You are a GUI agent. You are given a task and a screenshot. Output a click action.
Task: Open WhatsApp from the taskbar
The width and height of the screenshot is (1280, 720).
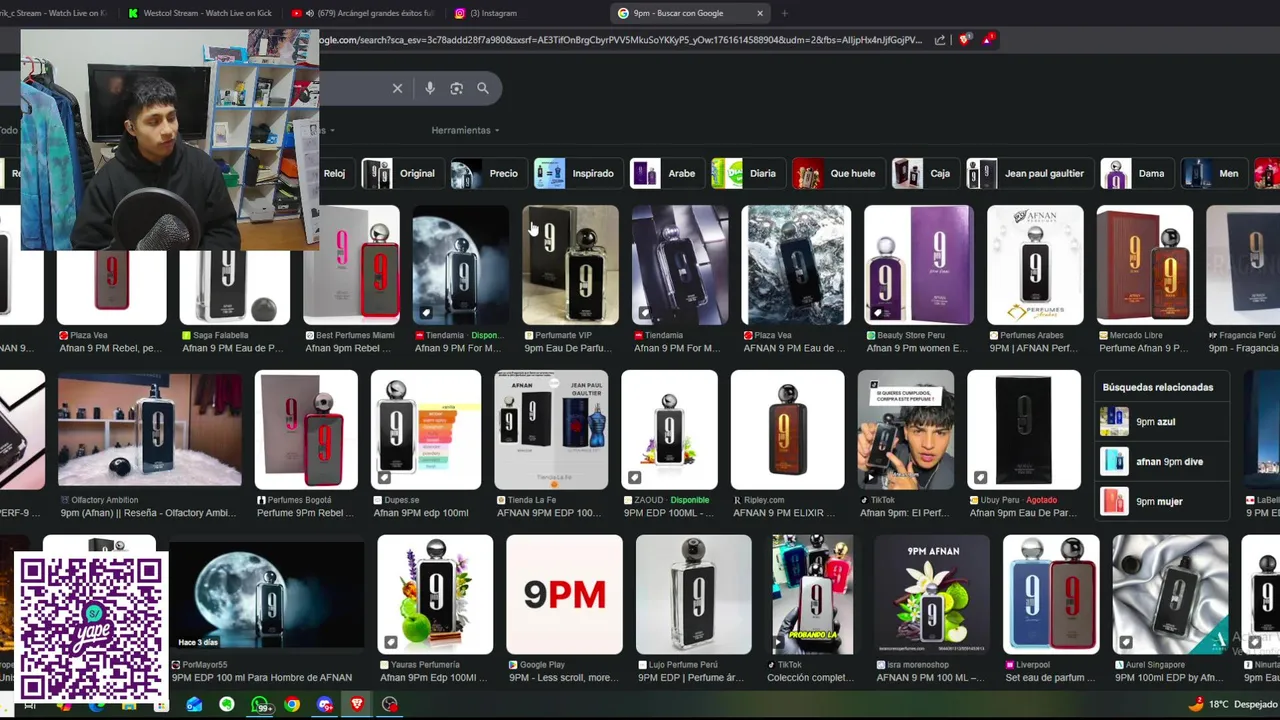pos(260,705)
